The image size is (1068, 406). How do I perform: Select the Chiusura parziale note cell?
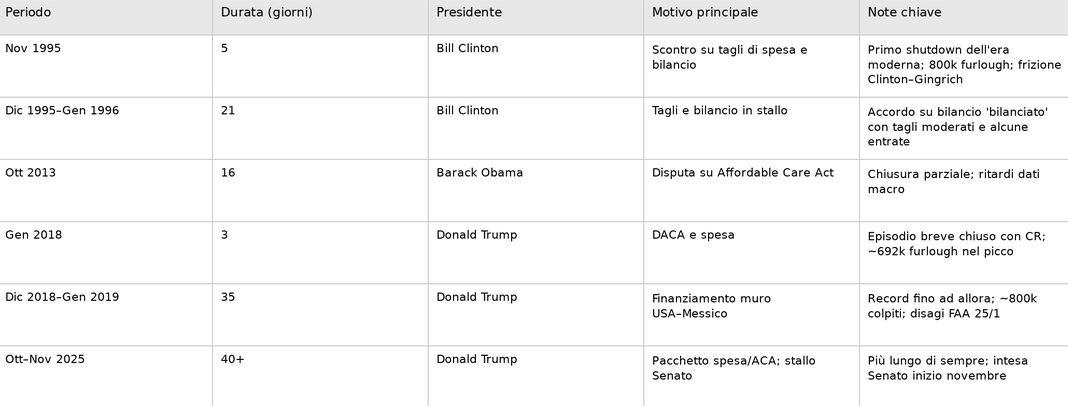click(953, 181)
